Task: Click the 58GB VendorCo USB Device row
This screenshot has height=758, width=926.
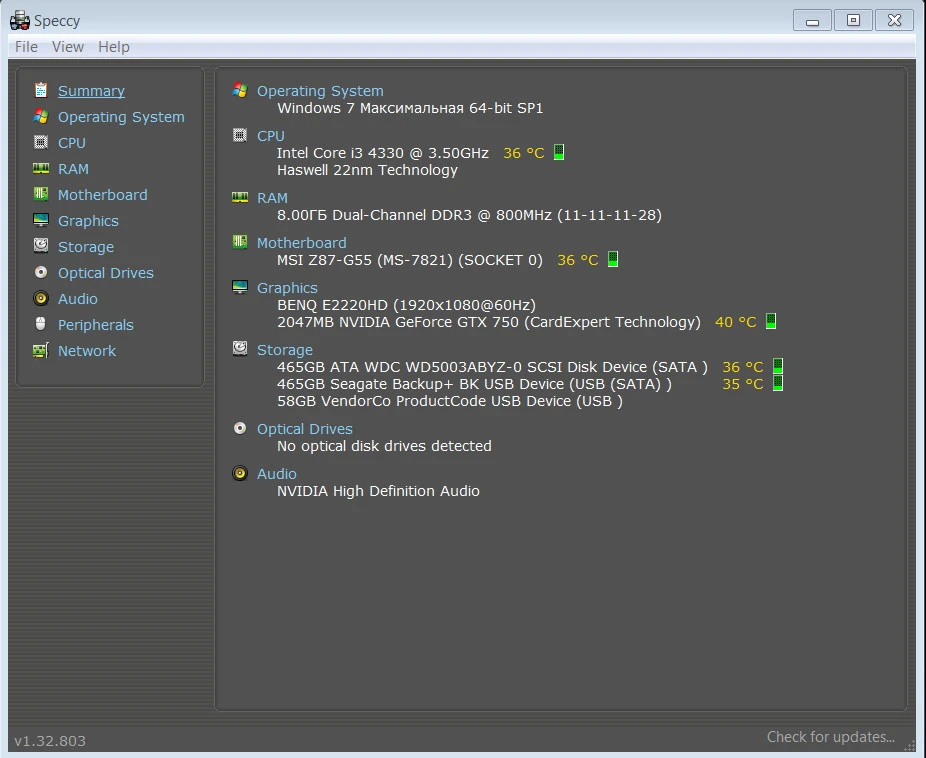Action: pos(449,401)
